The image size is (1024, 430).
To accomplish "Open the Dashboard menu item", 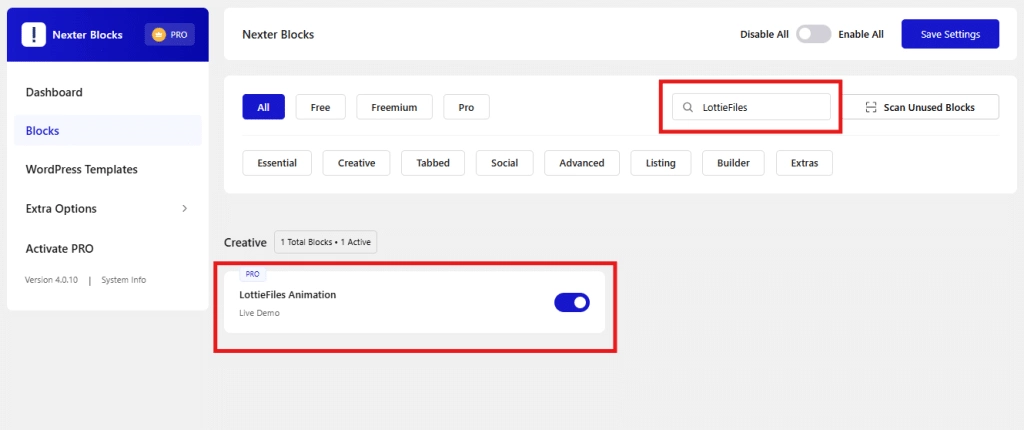I will tap(54, 92).
